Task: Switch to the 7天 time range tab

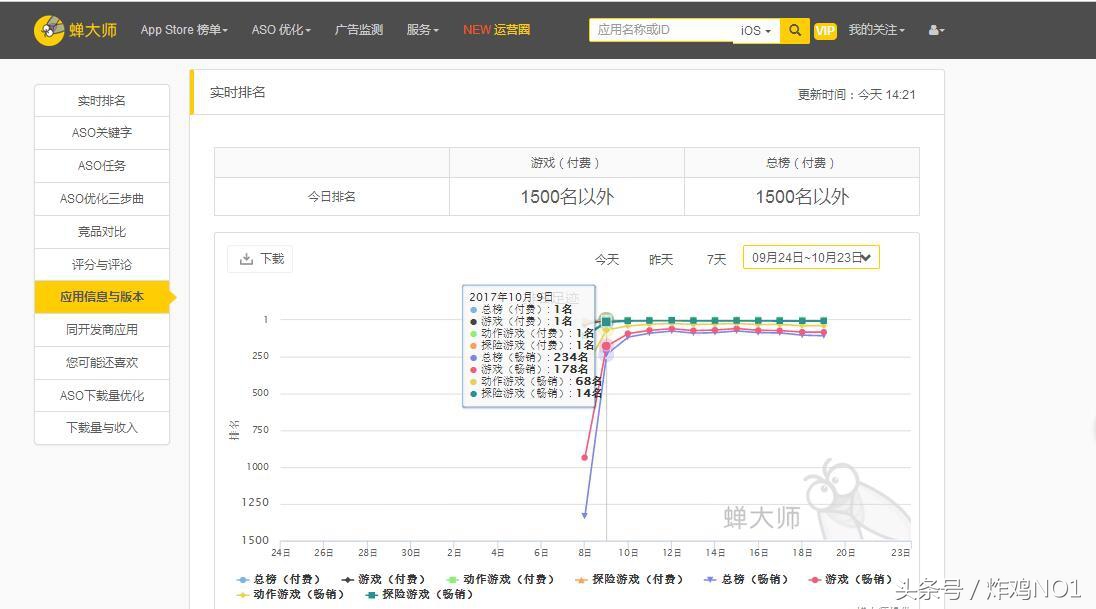Action: pyautogui.click(x=715, y=258)
